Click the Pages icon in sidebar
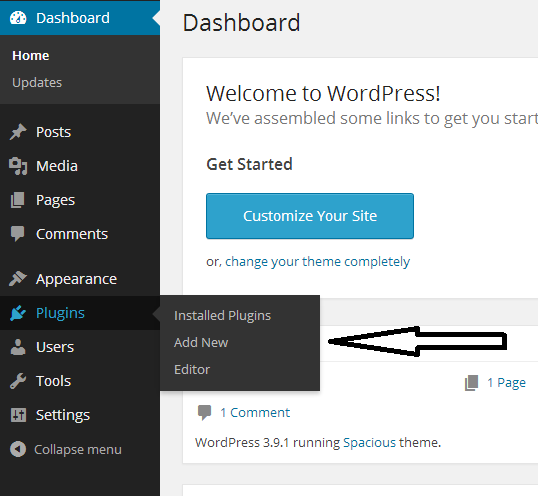538x496 pixels. coord(18,200)
